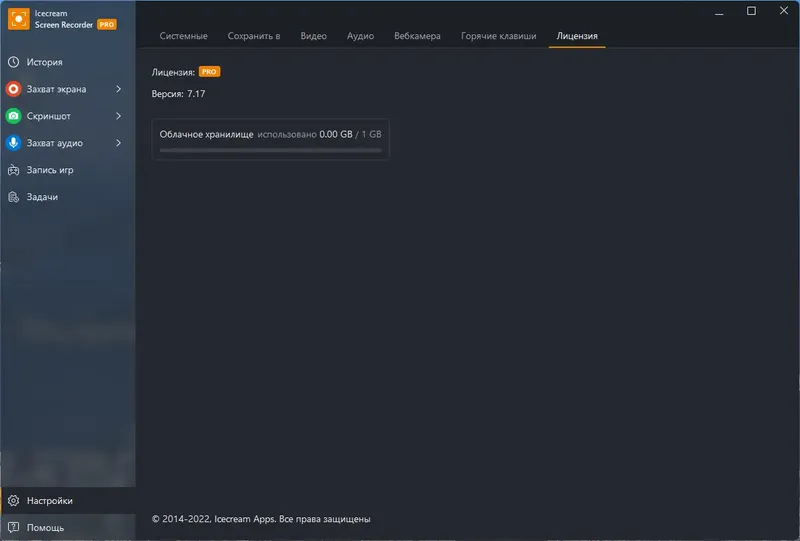The width and height of the screenshot is (800, 541).
Task: Open the Сохранить в tab
Action: [254, 36]
